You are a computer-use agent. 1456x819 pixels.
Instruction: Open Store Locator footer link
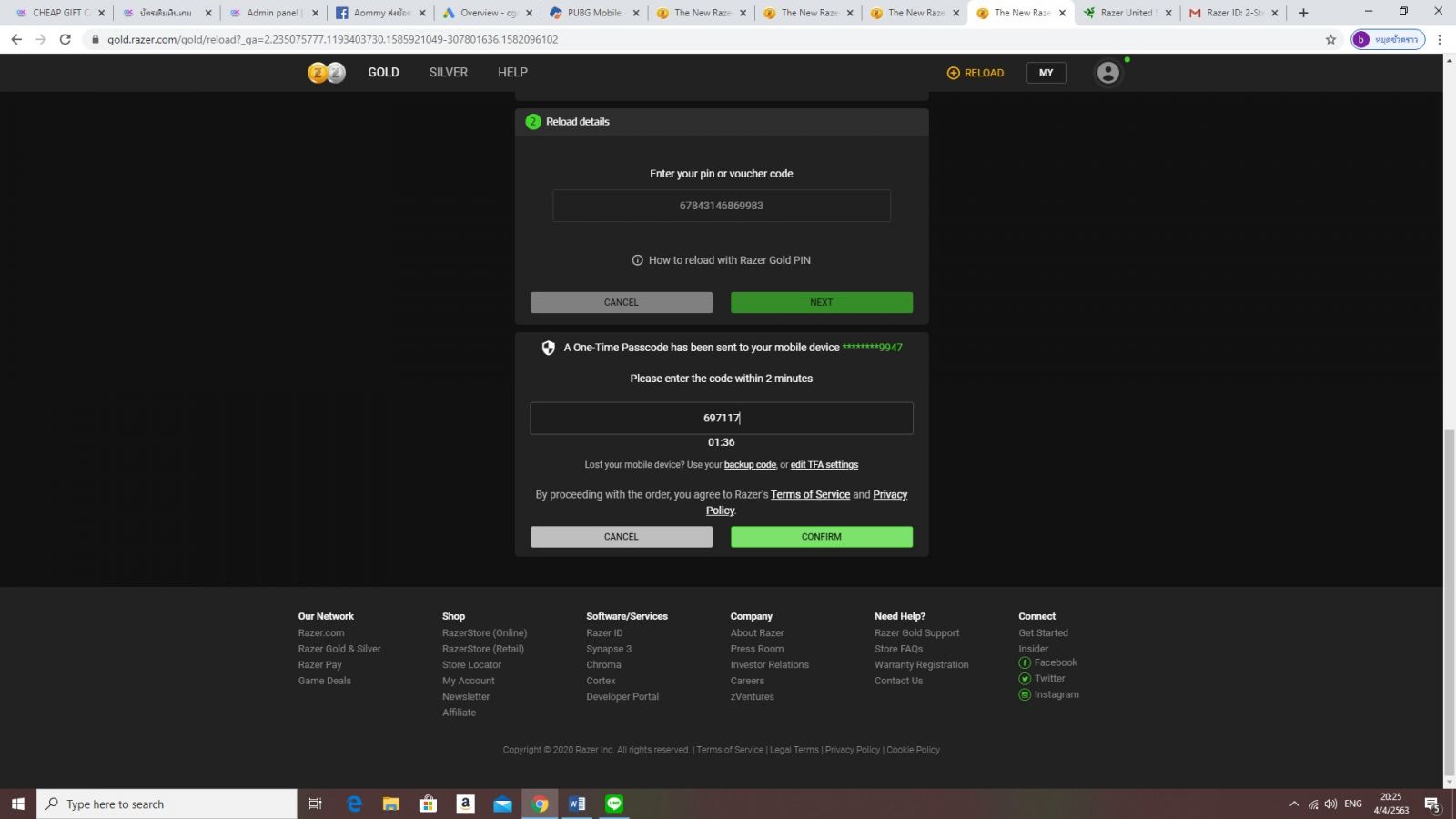click(471, 665)
